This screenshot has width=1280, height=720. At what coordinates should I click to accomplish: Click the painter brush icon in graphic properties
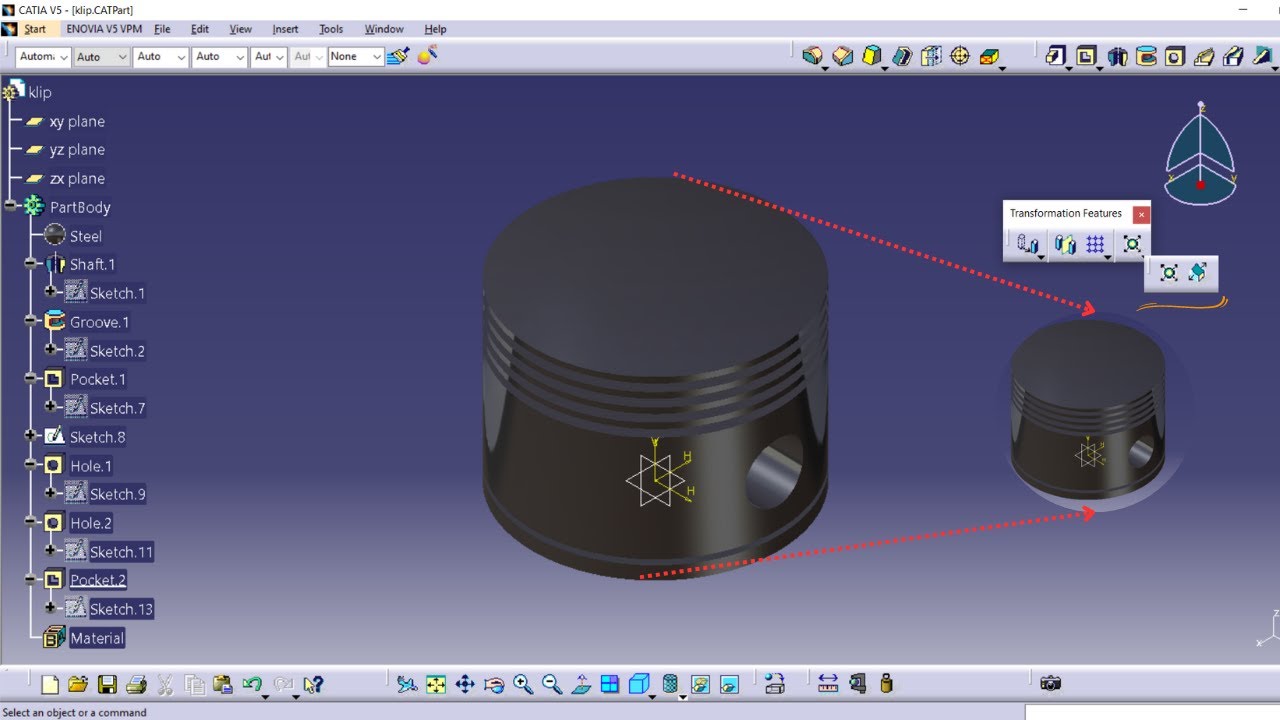tap(398, 56)
